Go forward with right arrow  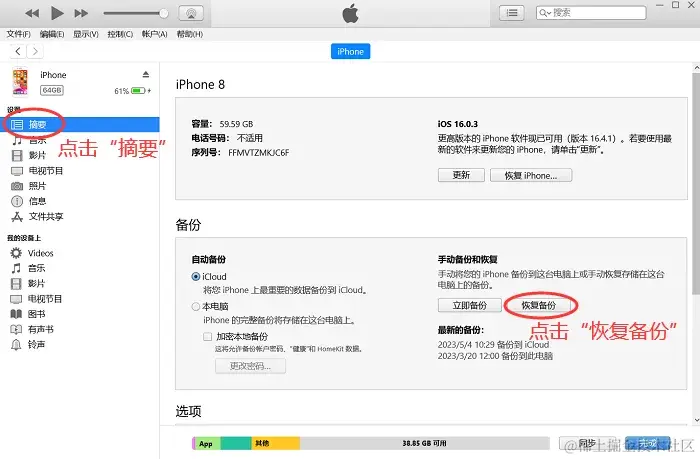[x=35, y=51]
